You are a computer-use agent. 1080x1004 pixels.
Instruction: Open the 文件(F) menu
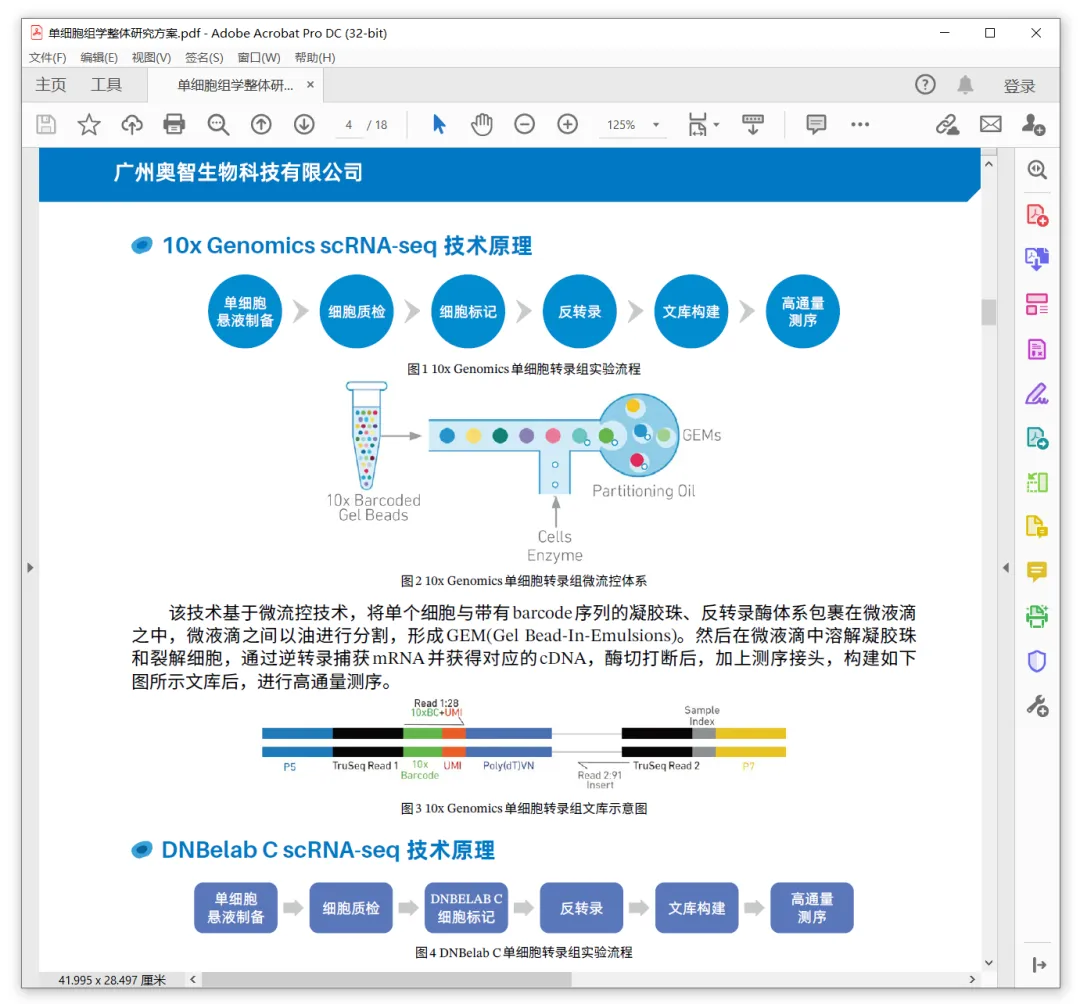tap(48, 58)
